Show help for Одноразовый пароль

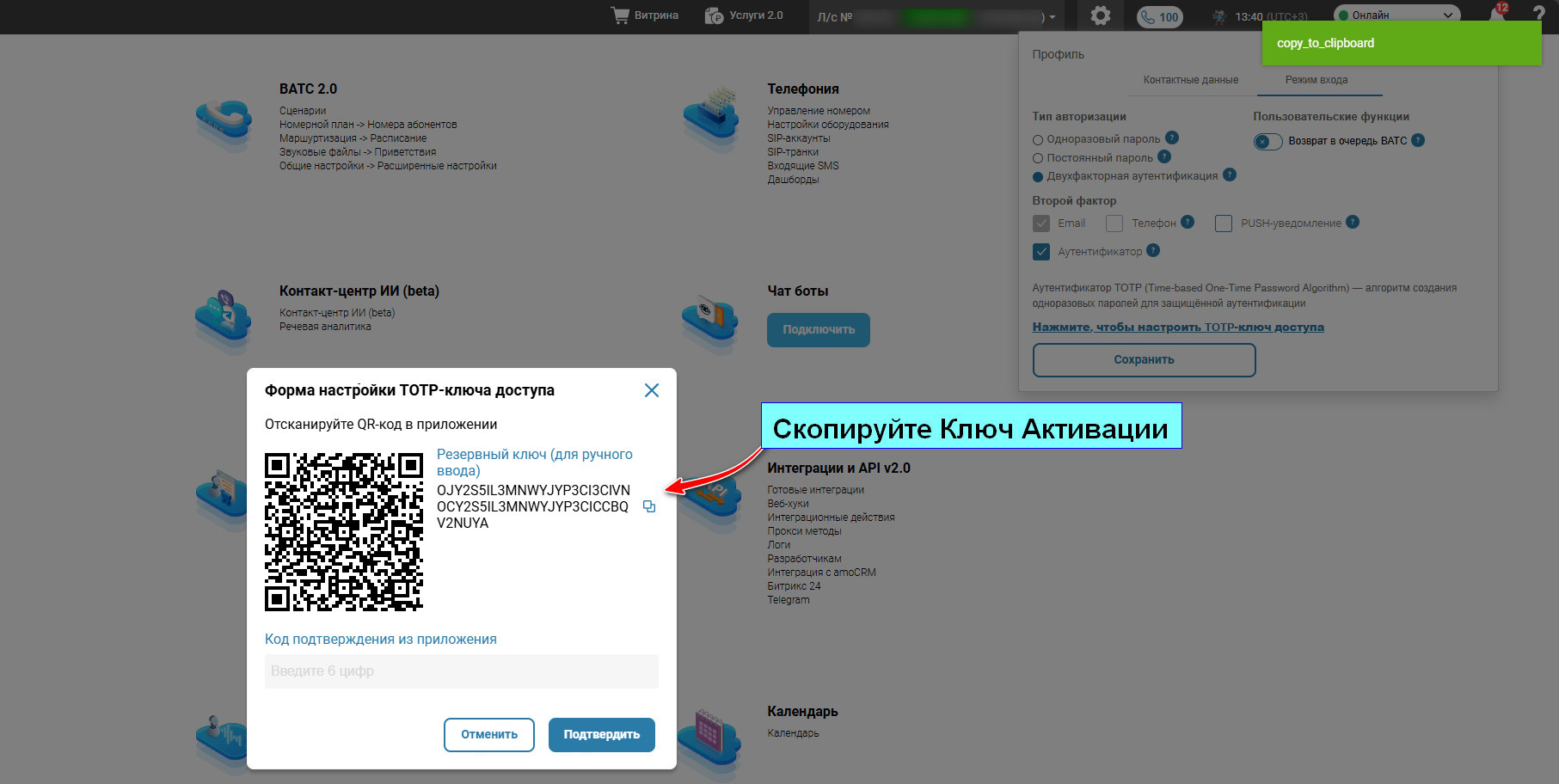(1172, 138)
